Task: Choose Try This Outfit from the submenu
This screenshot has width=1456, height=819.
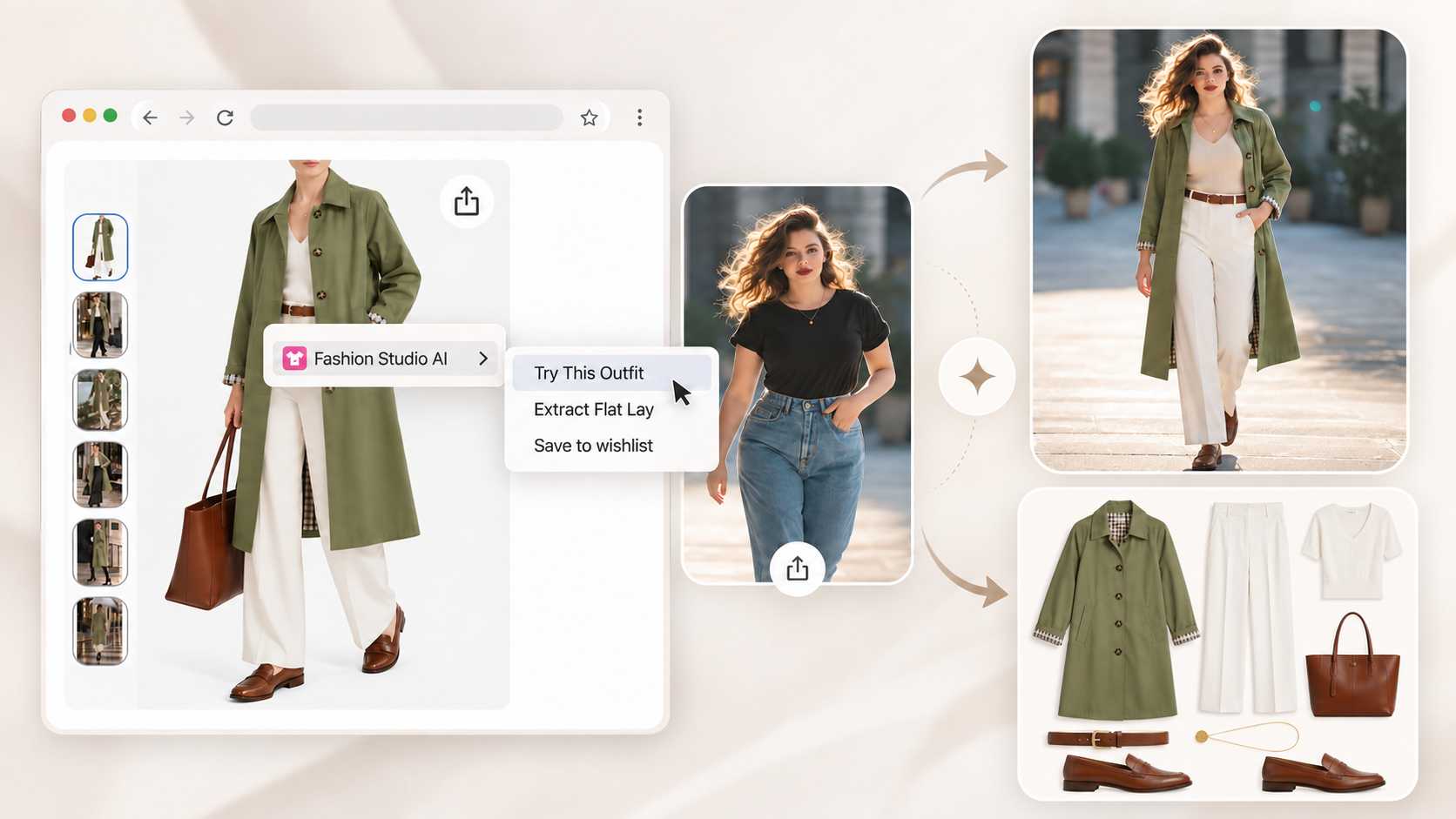Action: 611,373
